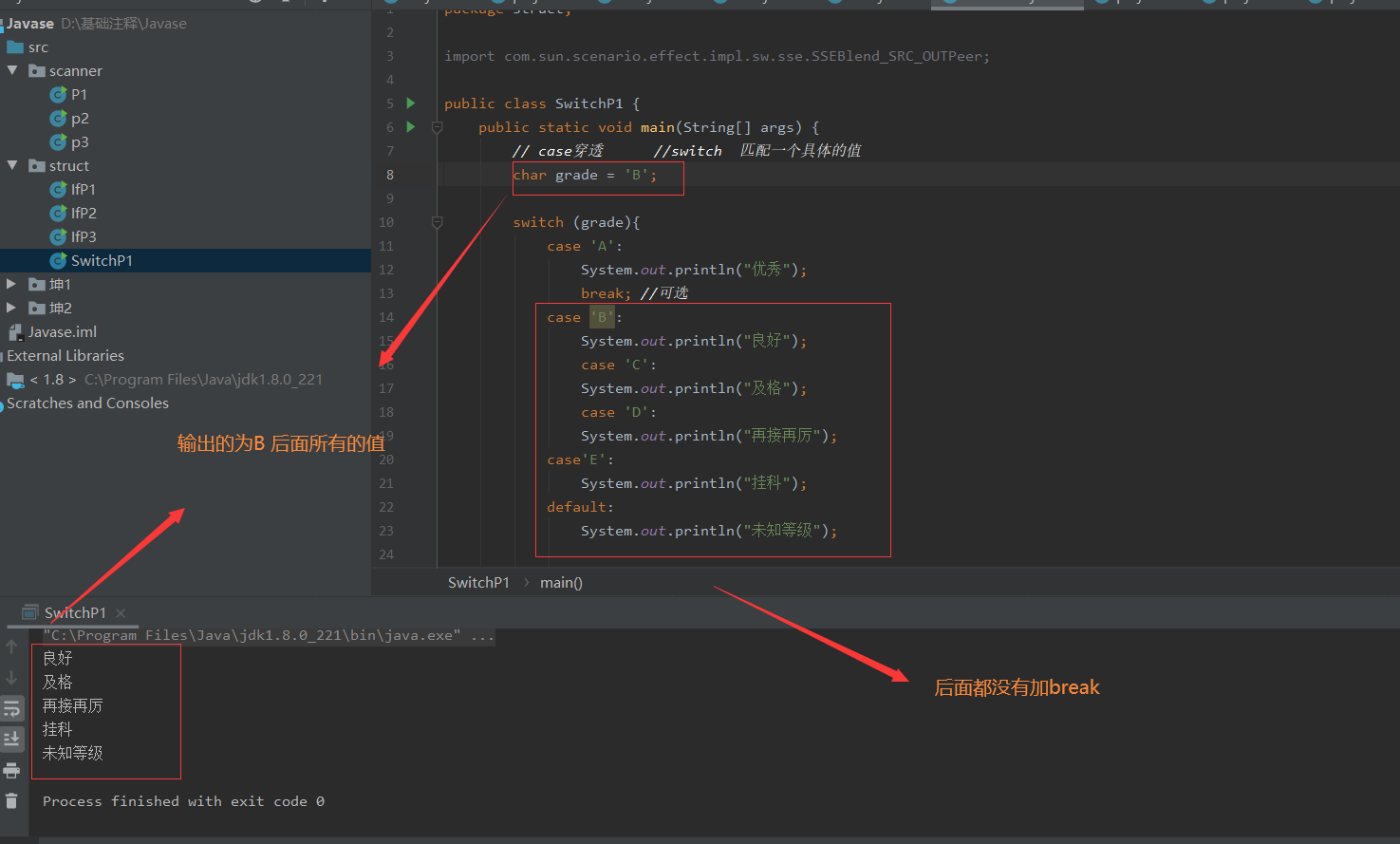Toggle soft-wrap in the Run console
This screenshot has width=1400, height=844.
click(11, 708)
